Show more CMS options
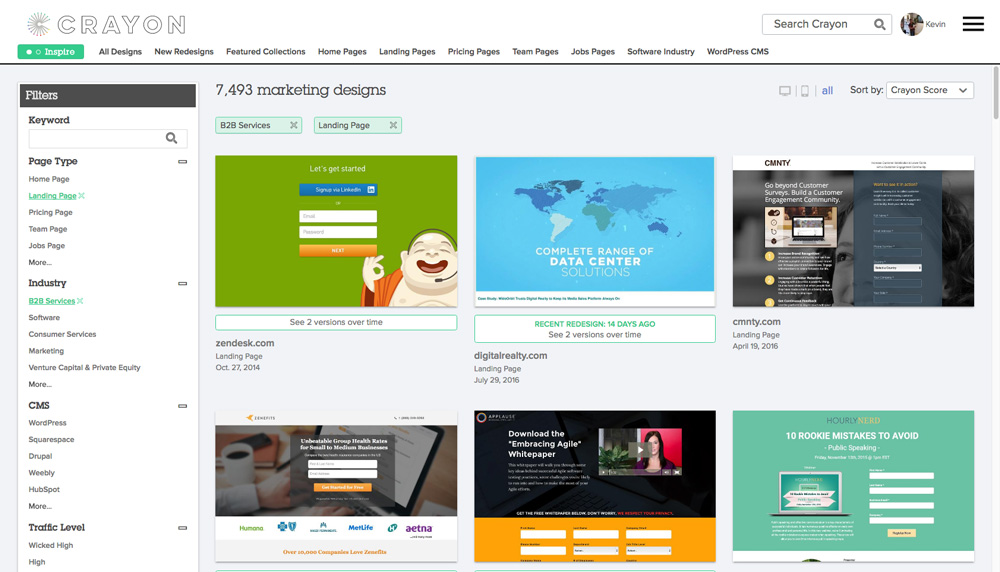This screenshot has width=1000, height=572. (40, 506)
